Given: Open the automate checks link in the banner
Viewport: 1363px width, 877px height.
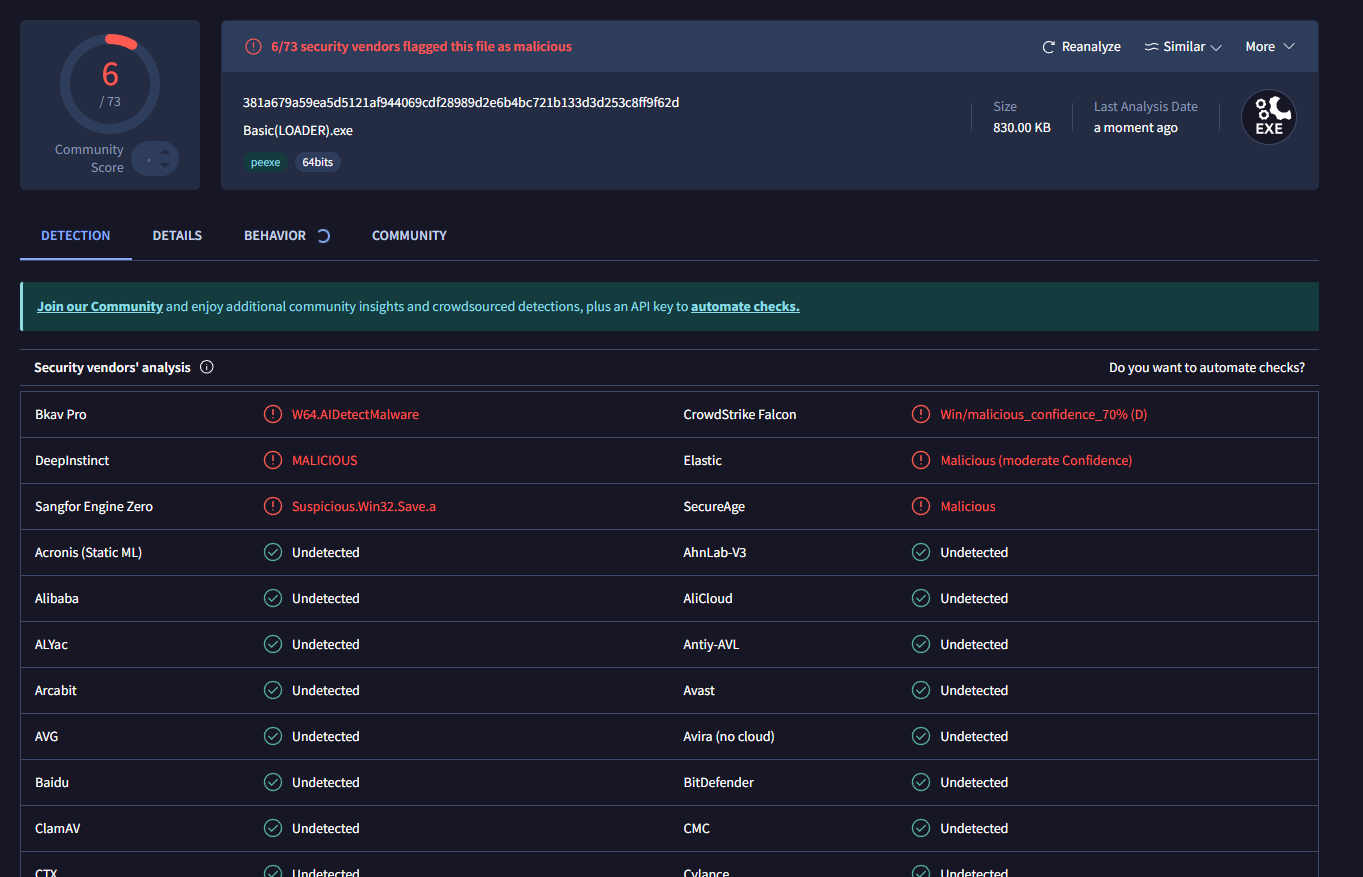Looking at the screenshot, I should coord(745,307).
